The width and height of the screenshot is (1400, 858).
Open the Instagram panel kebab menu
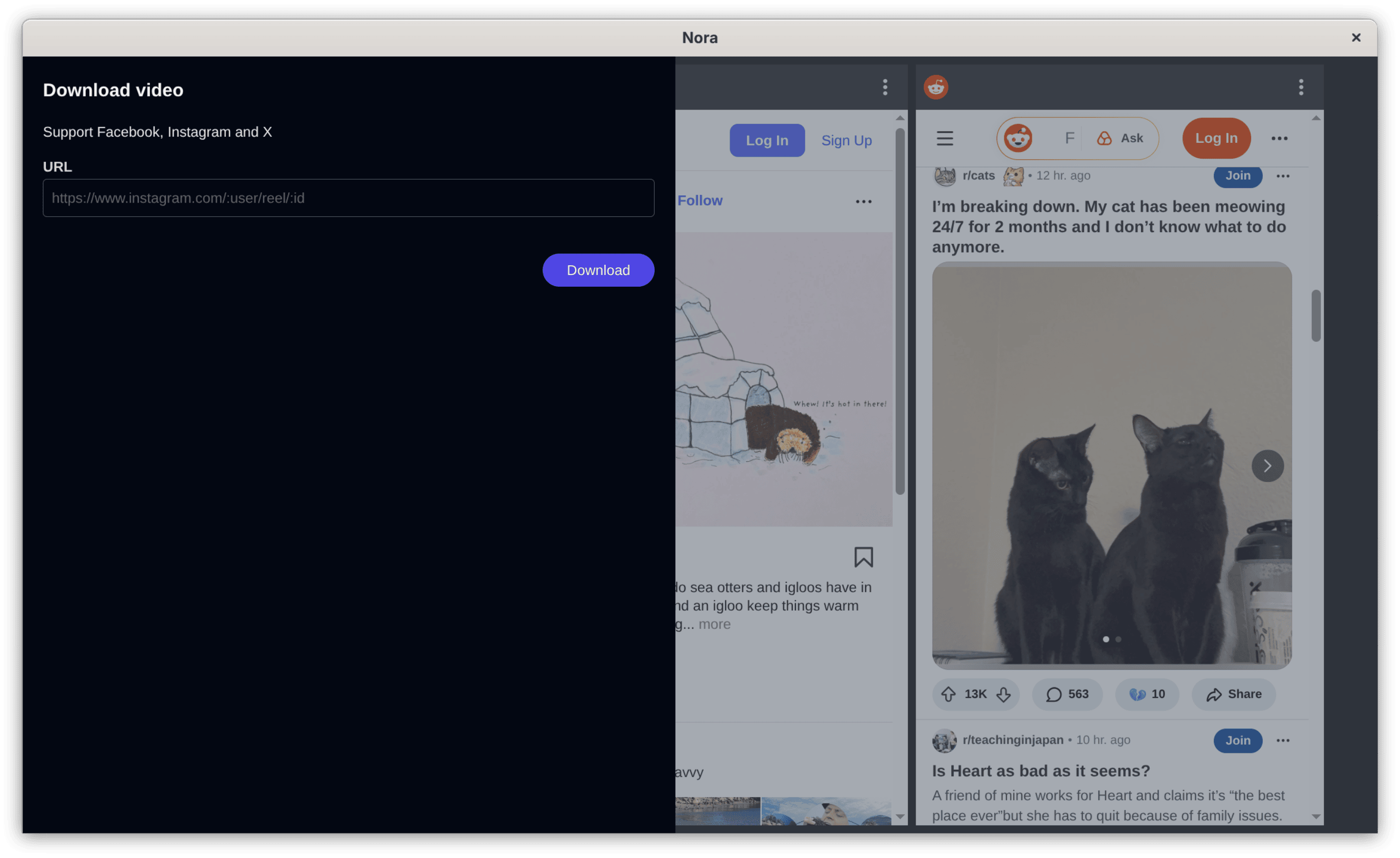[x=885, y=86]
